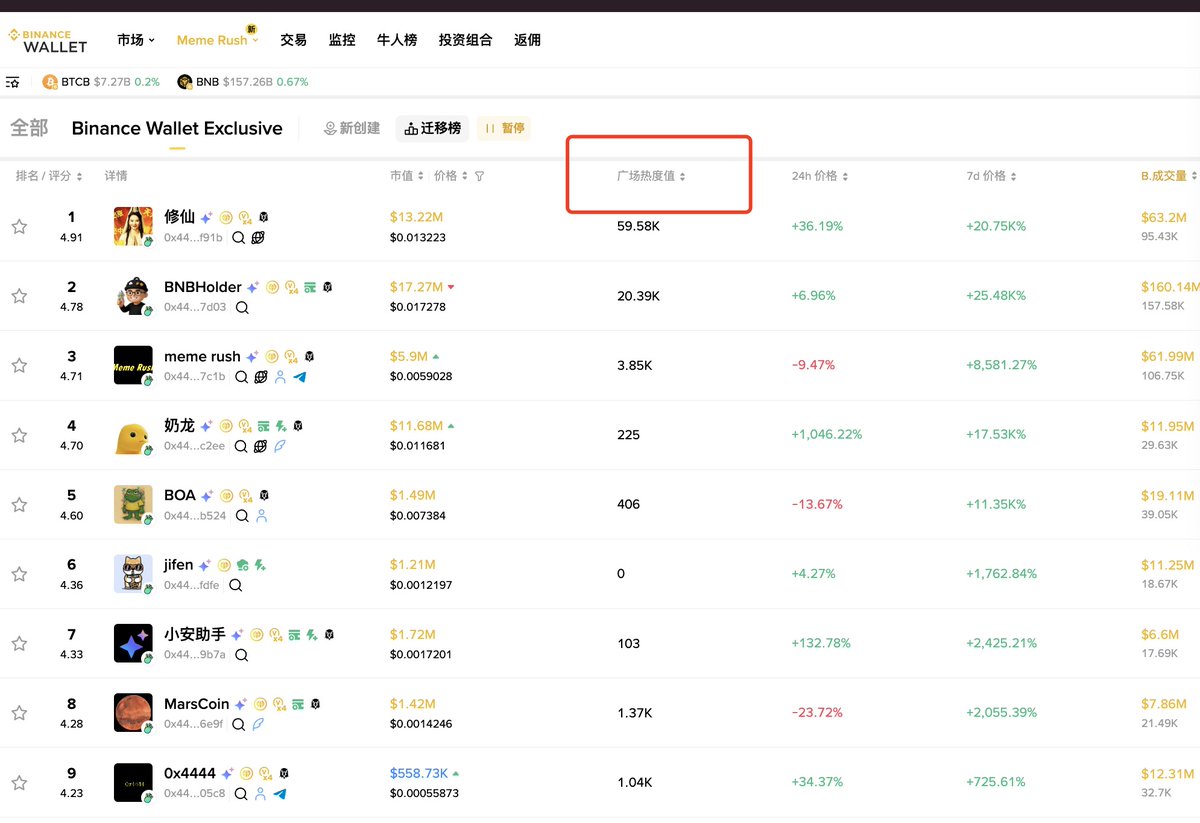The height and width of the screenshot is (823, 1200).
Task: Click the BNBHolder token name
Action: click(x=203, y=287)
